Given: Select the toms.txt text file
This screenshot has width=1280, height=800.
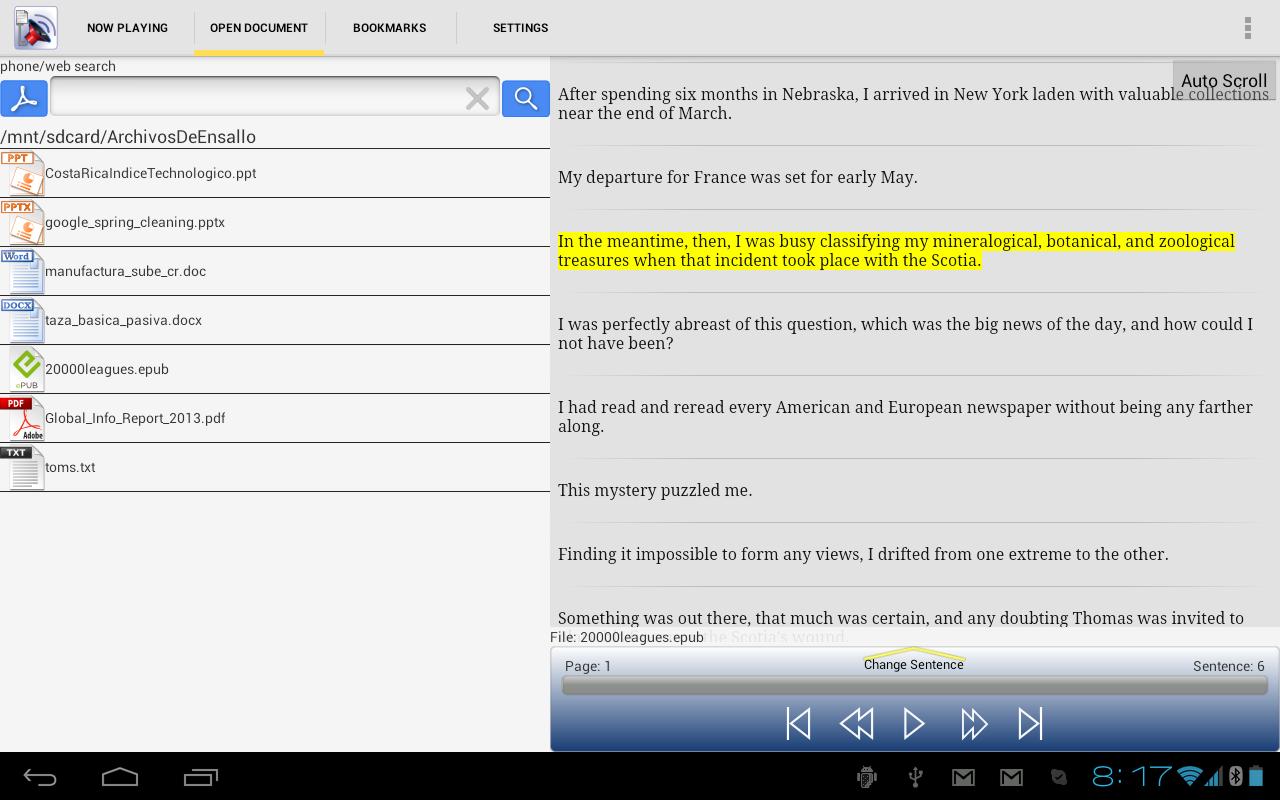Looking at the screenshot, I should click(71, 467).
